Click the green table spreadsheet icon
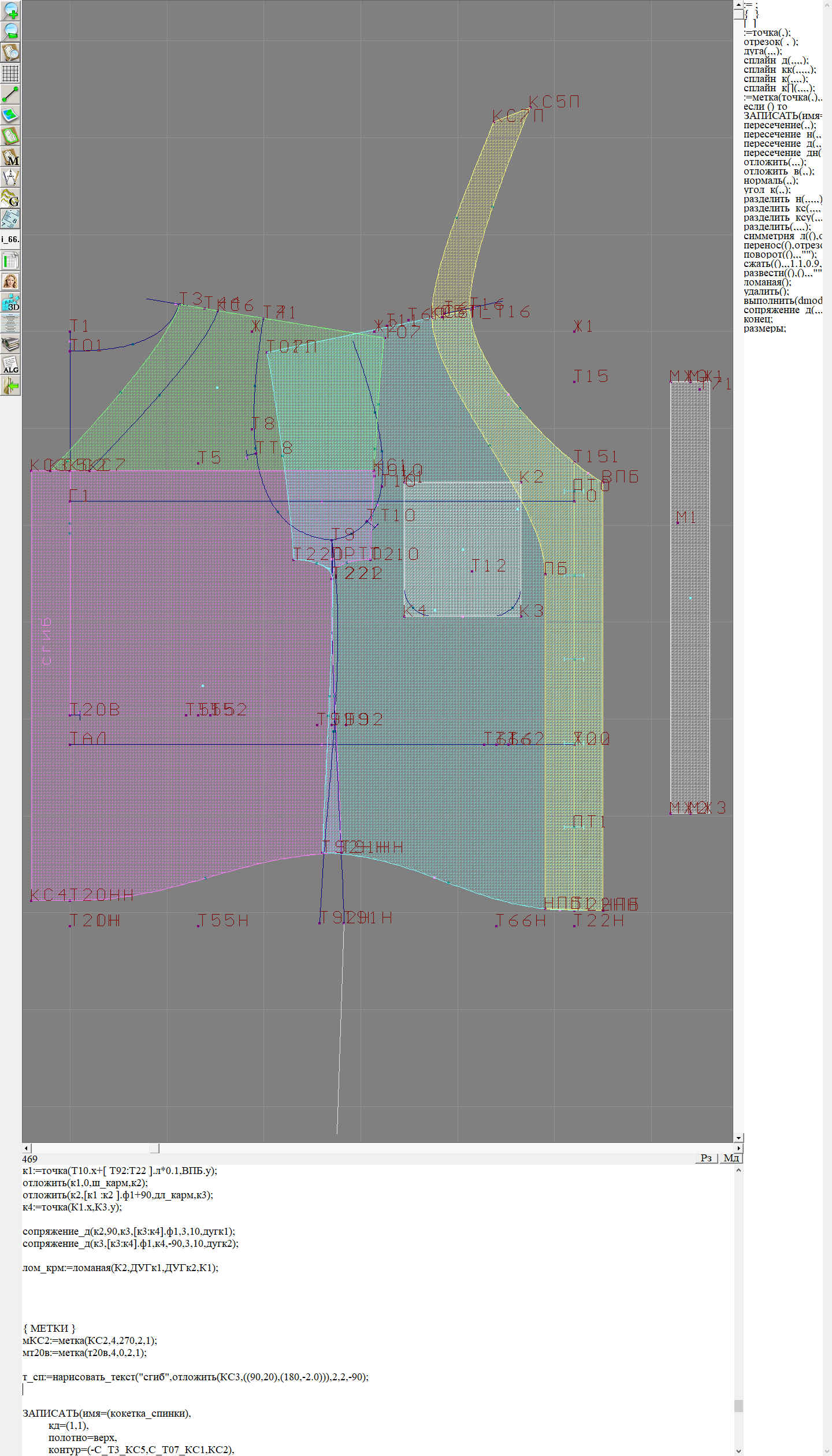This screenshot has height=1456, width=832. (x=10, y=261)
